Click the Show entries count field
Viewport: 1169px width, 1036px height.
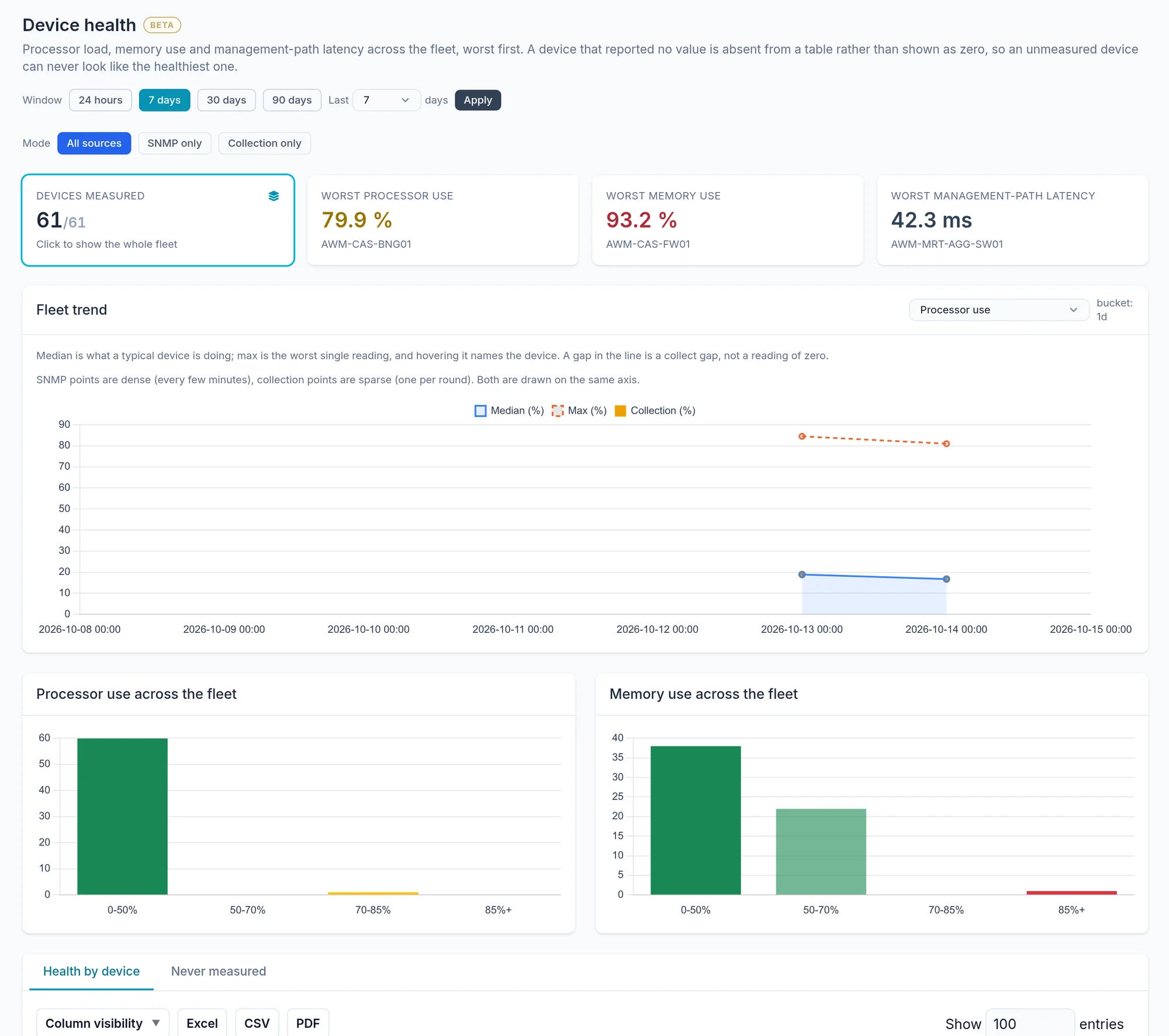pos(1030,1024)
